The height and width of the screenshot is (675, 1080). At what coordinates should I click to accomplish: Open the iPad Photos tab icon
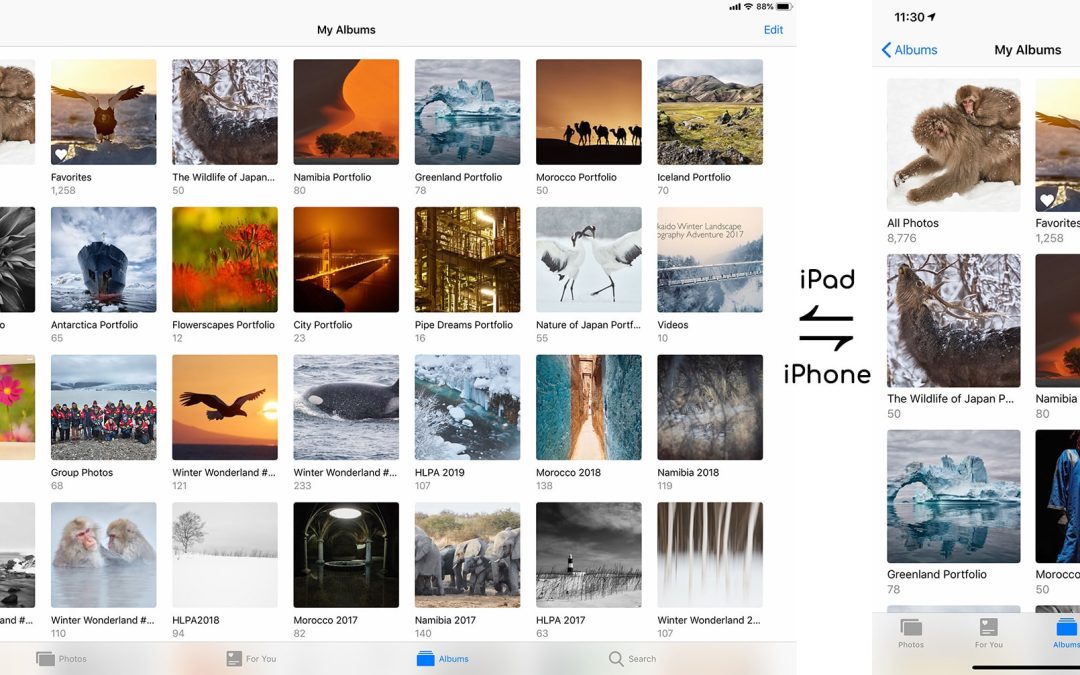(45, 659)
